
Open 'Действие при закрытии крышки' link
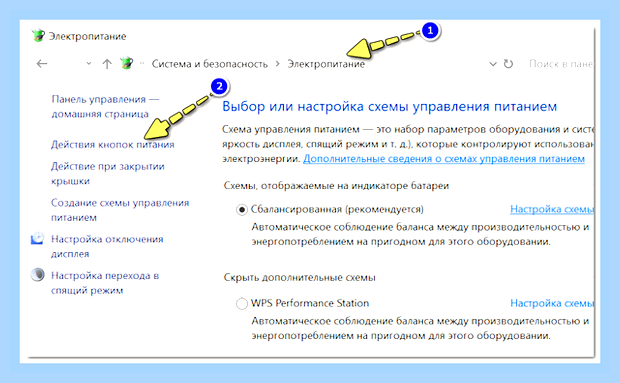(x=108, y=174)
